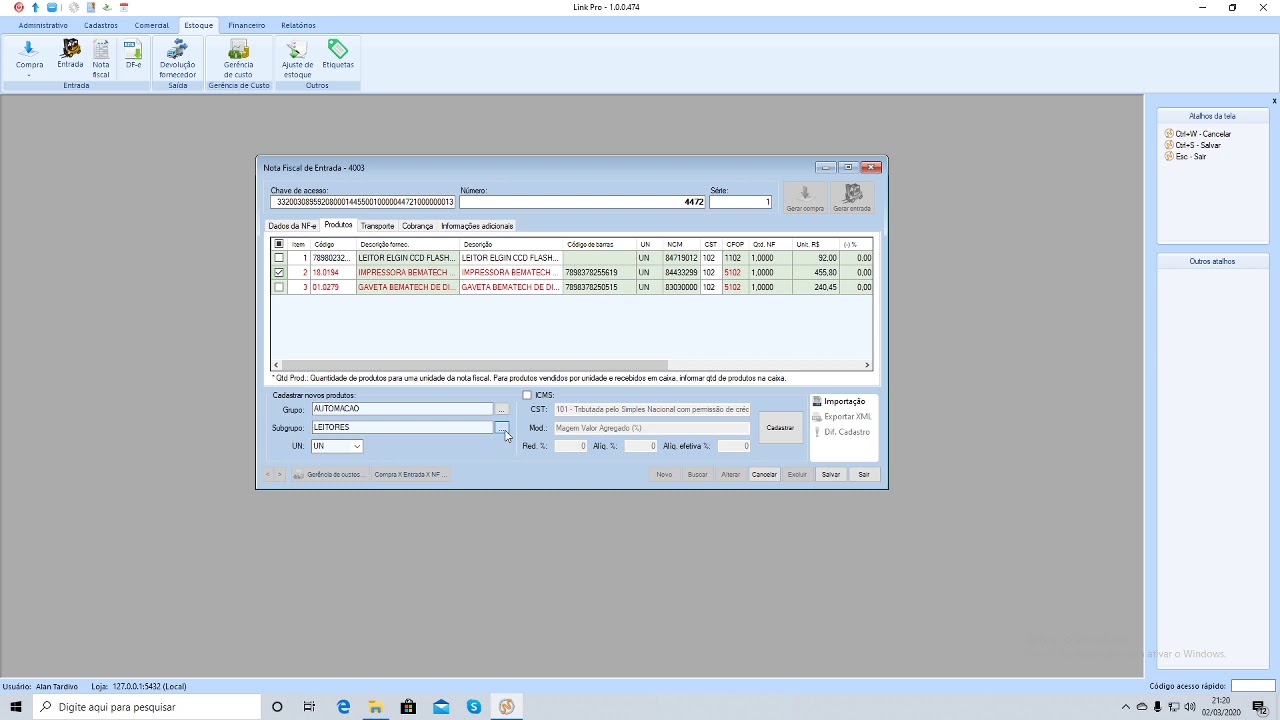Open the DF-e ribbon button

[133, 54]
